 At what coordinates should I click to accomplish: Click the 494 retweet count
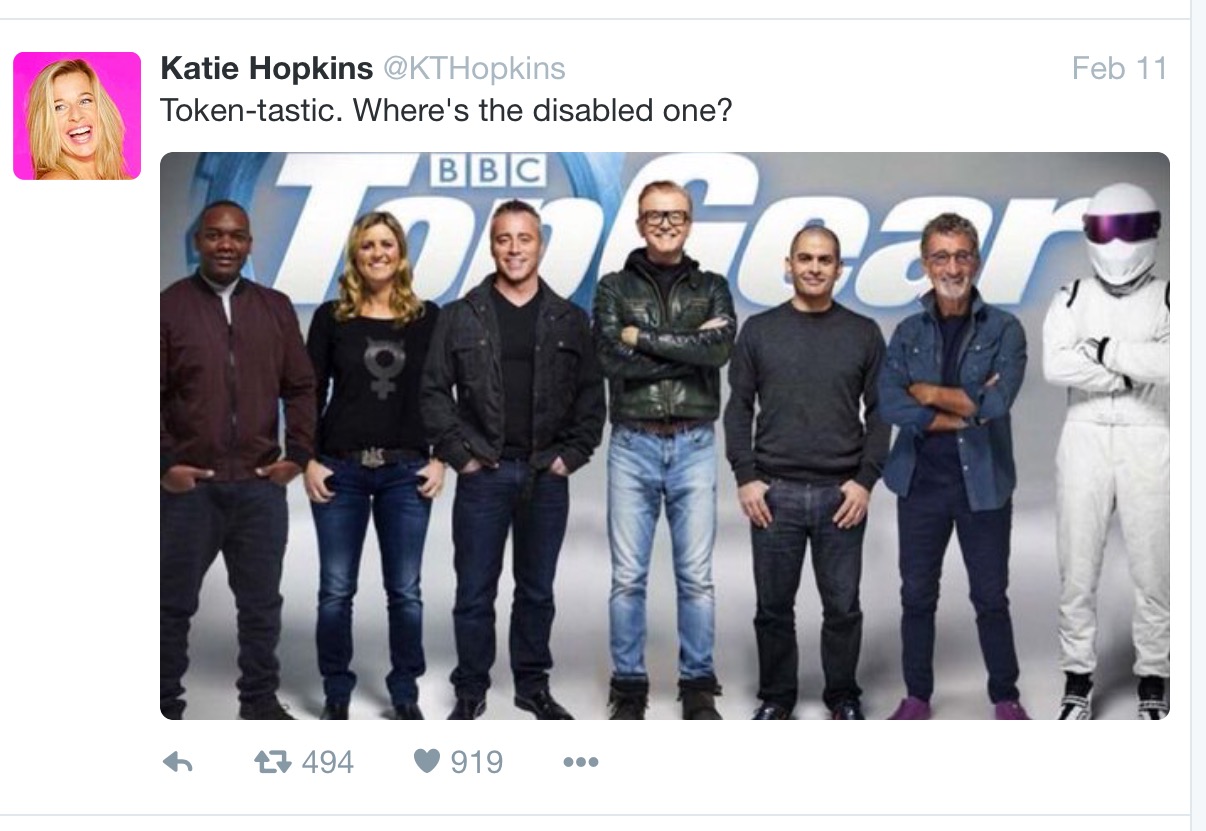tap(328, 763)
